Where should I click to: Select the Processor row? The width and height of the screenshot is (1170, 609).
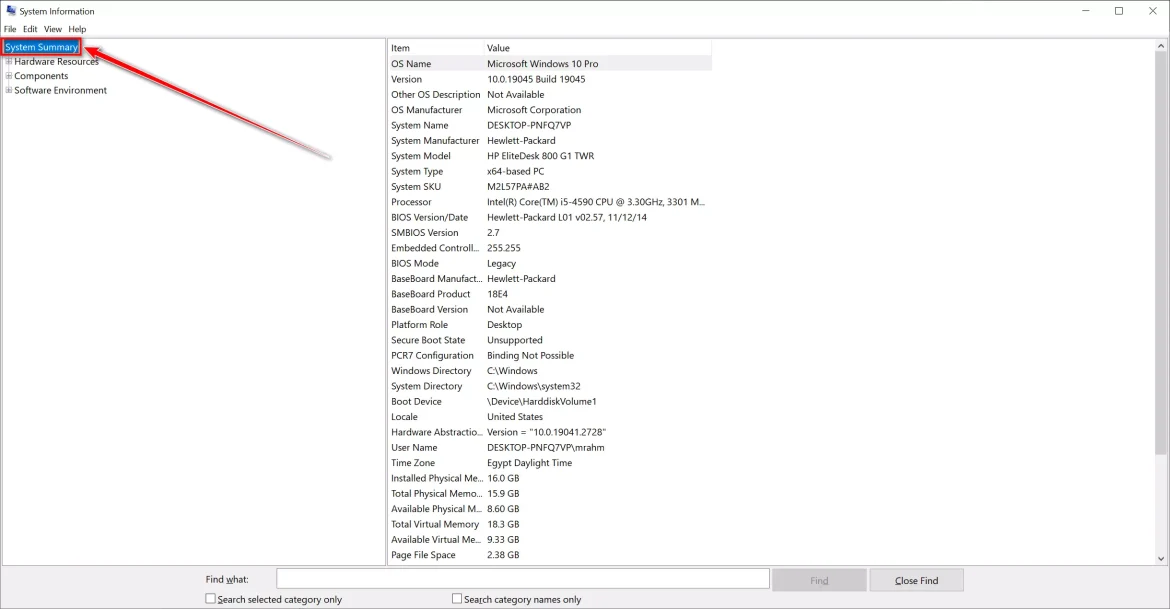[550, 202]
